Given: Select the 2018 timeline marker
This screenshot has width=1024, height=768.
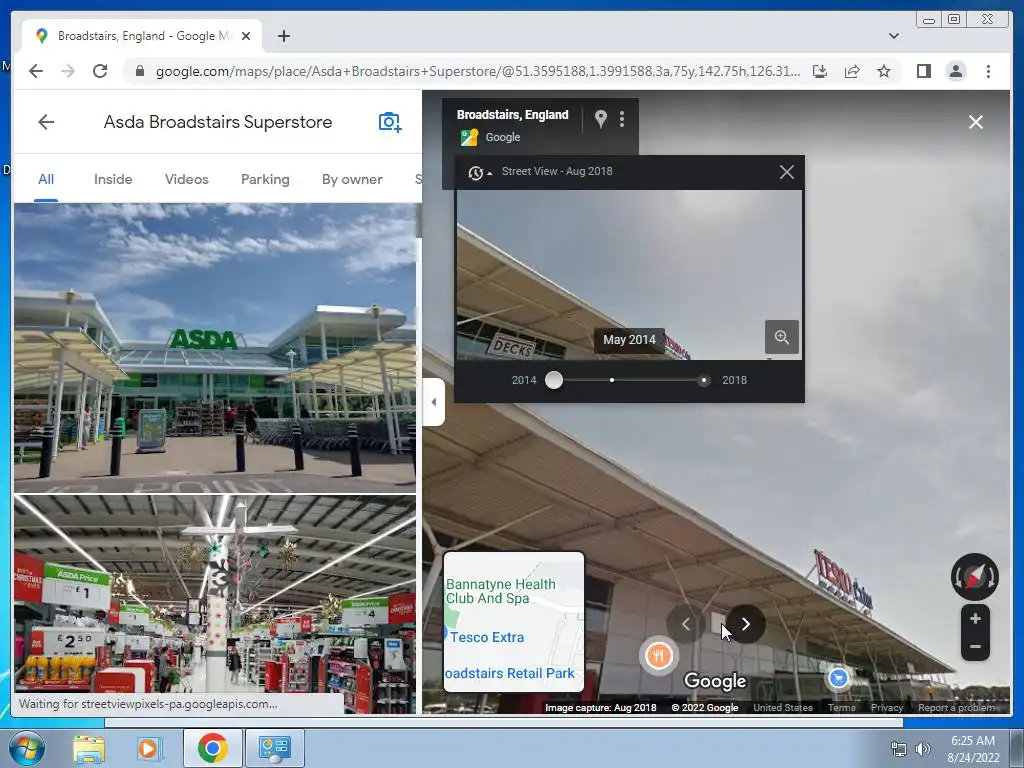Looking at the screenshot, I should 703,380.
